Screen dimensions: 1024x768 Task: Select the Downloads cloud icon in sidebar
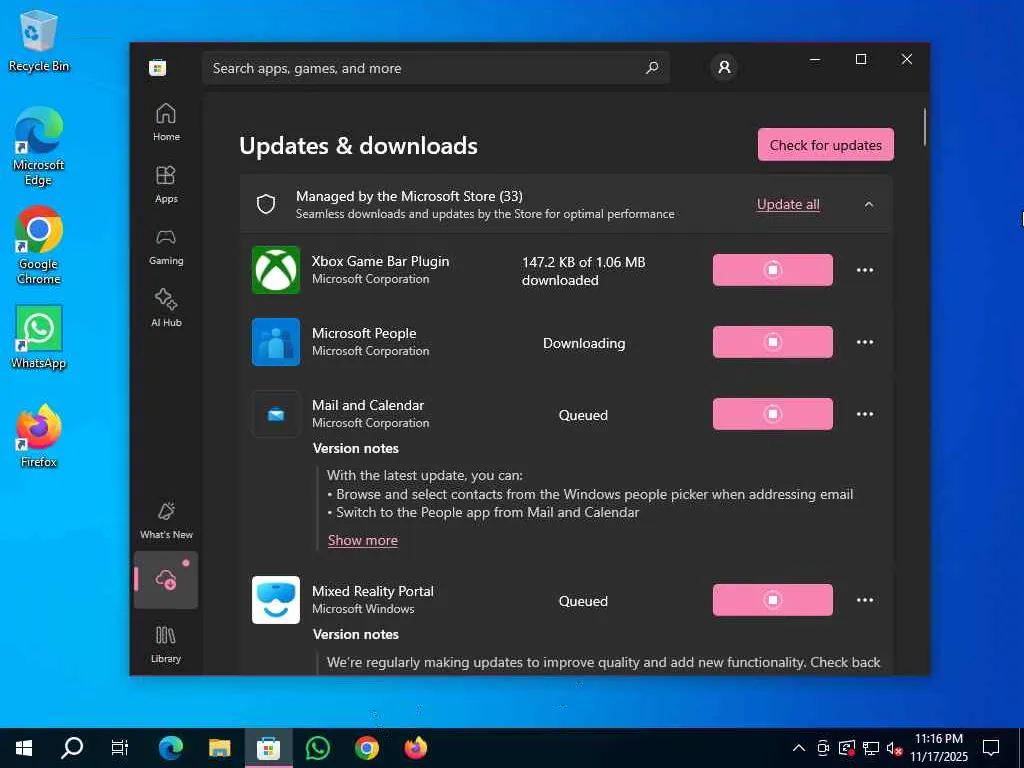(166, 579)
